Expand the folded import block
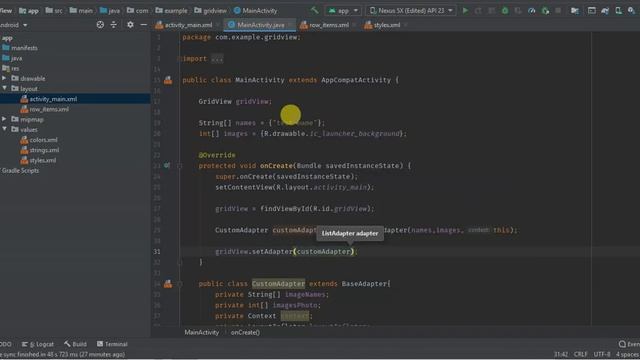This screenshot has width=640, height=360. tap(217, 59)
